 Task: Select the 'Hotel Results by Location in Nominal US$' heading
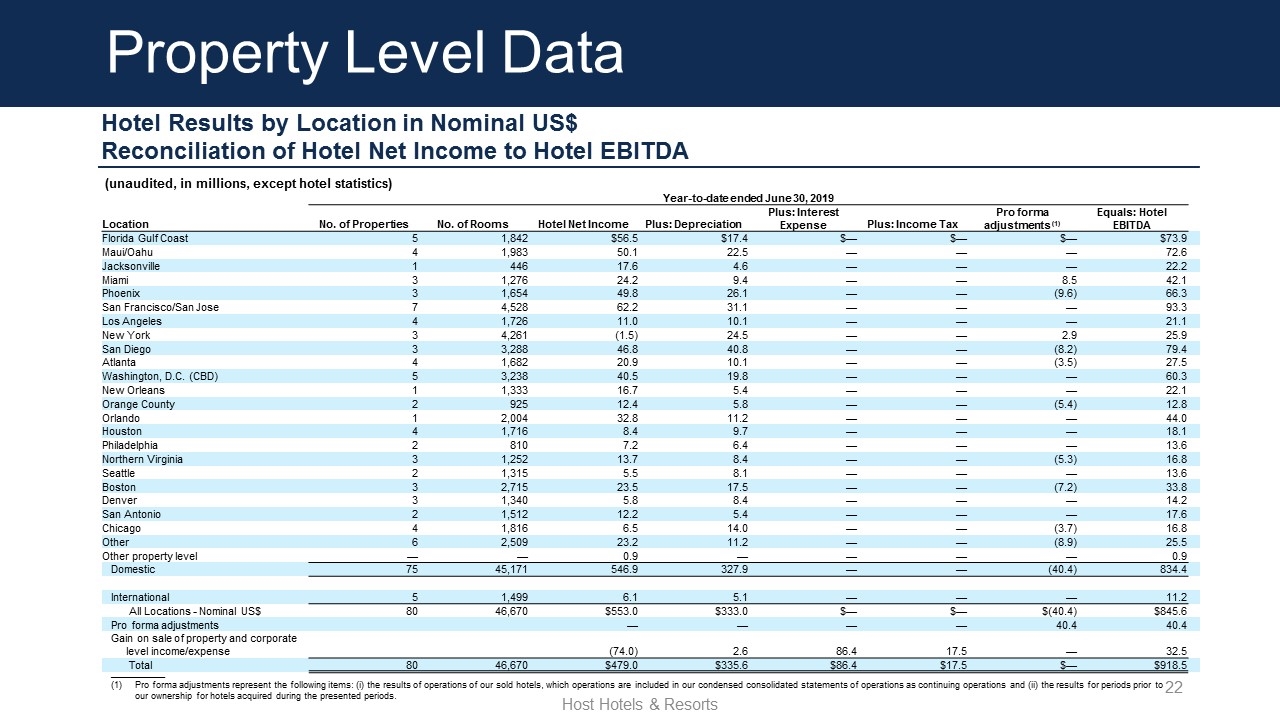(x=341, y=124)
